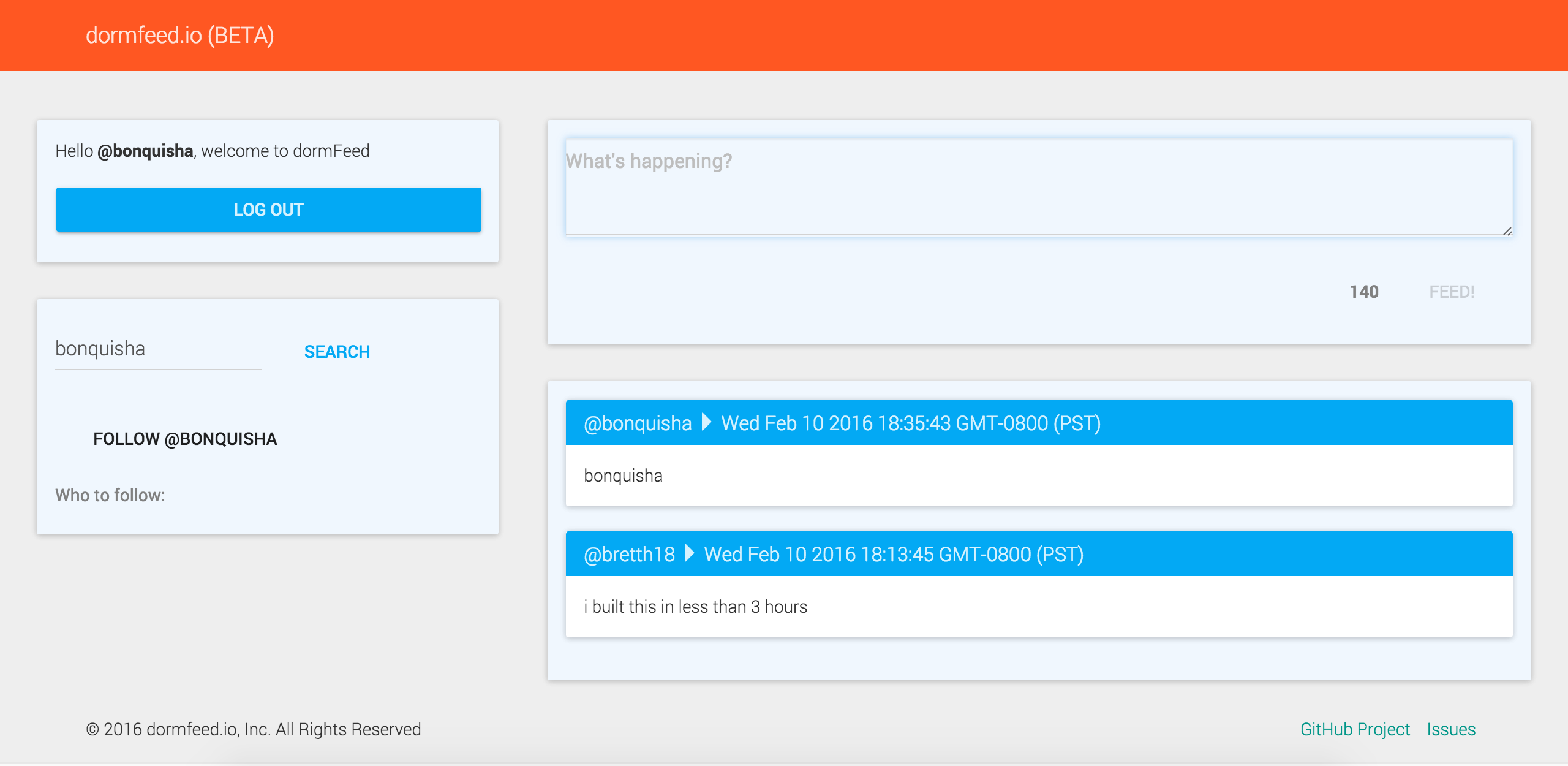The height and width of the screenshot is (766, 1568).
Task: Click the dormfeed.io (BETA) header logo
Action: pyautogui.click(x=179, y=36)
